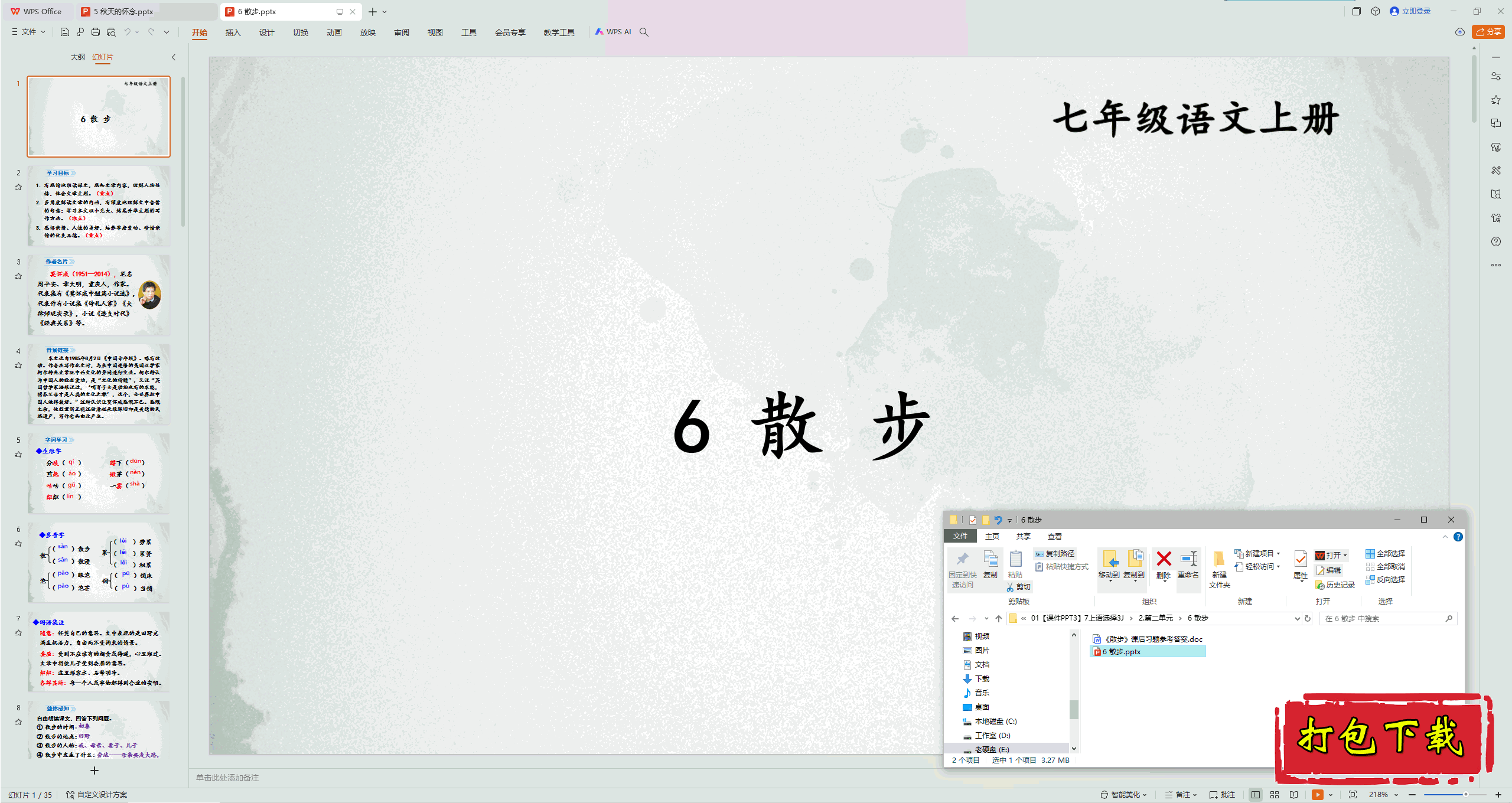This screenshot has height=803, width=1512.
Task: Click the WPS AI button
Action: click(x=613, y=32)
